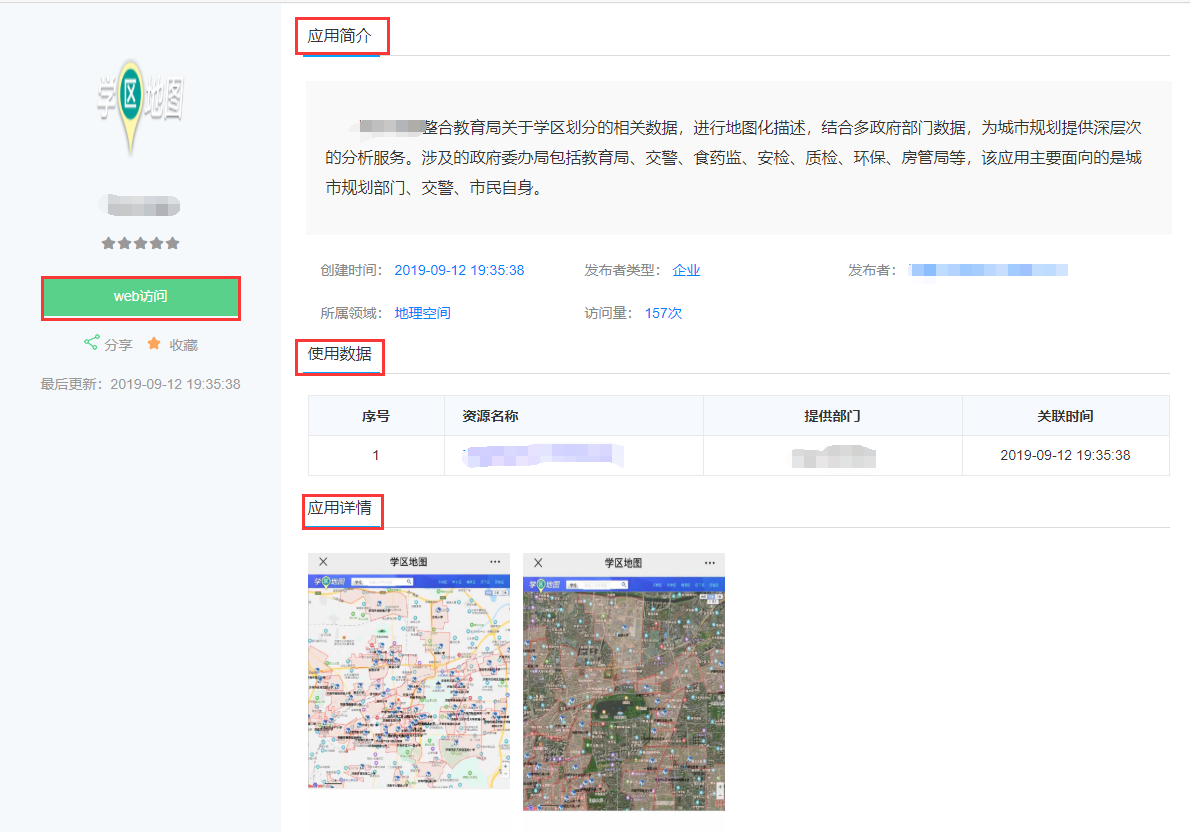Select the 应用简介 section tab
1190x832 pixels.
[x=340, y=37]
